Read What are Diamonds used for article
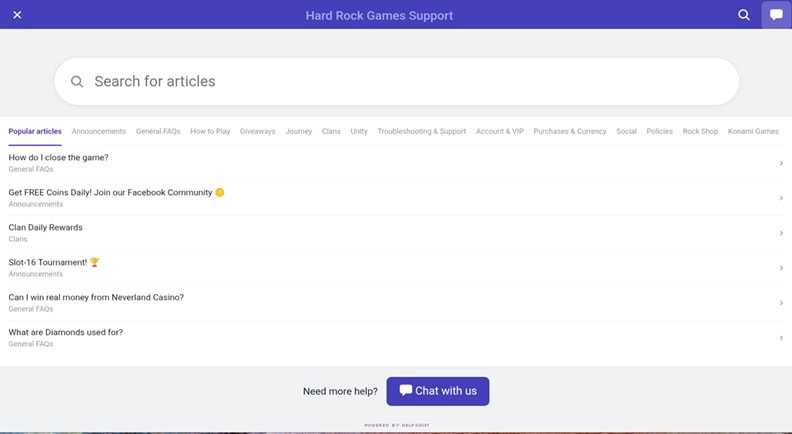792x434 pixels. [66, 333]
